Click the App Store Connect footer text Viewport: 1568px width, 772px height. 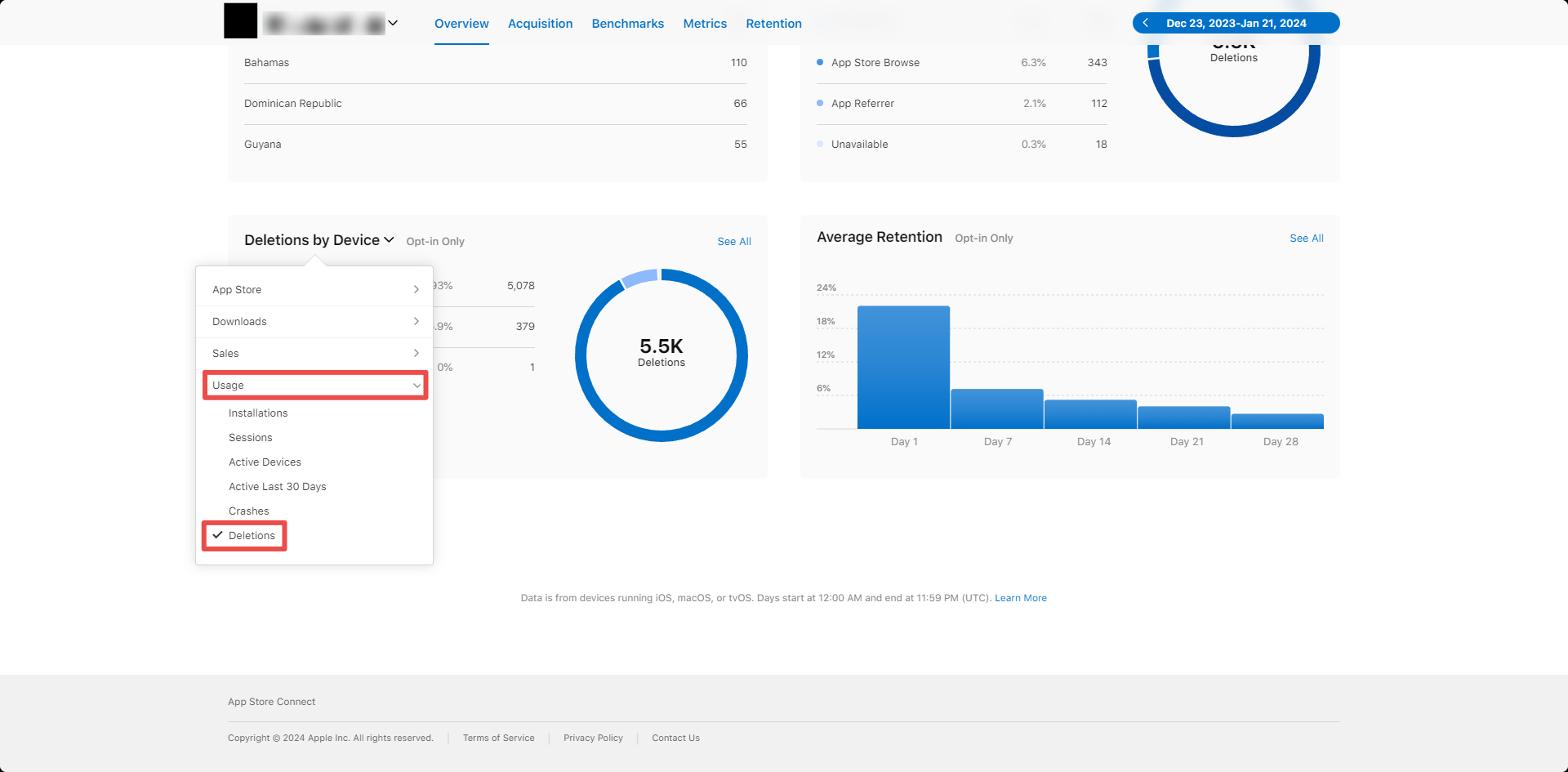271,702
